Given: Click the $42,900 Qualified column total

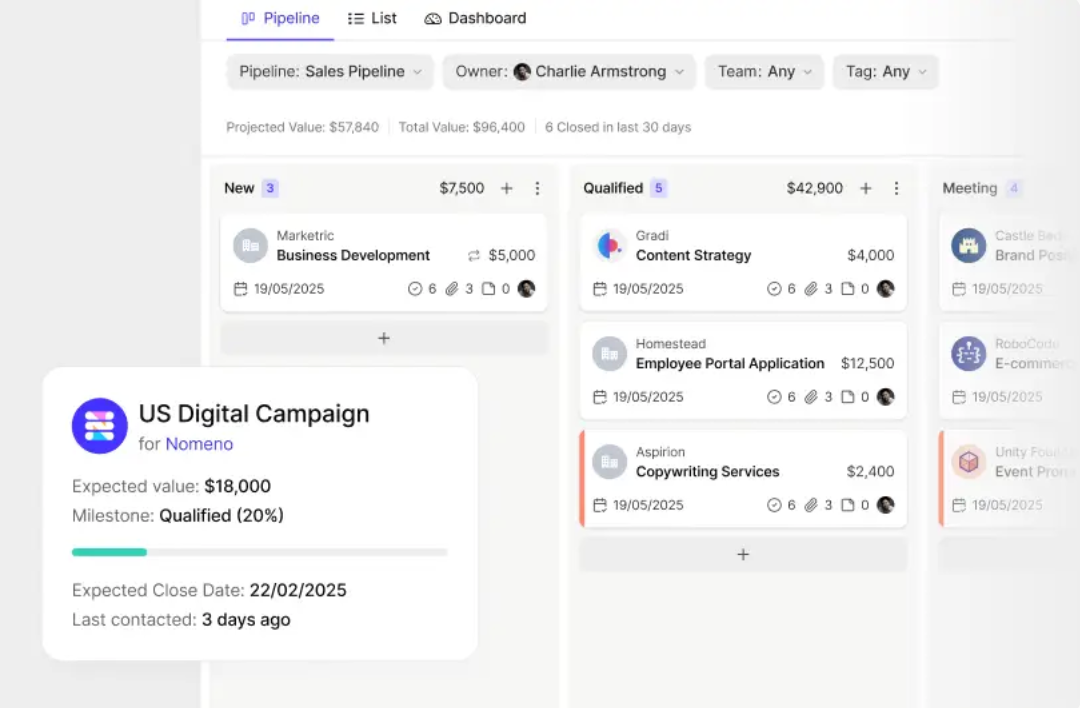Looking at the screenshot, I should [x=815, y=188].
